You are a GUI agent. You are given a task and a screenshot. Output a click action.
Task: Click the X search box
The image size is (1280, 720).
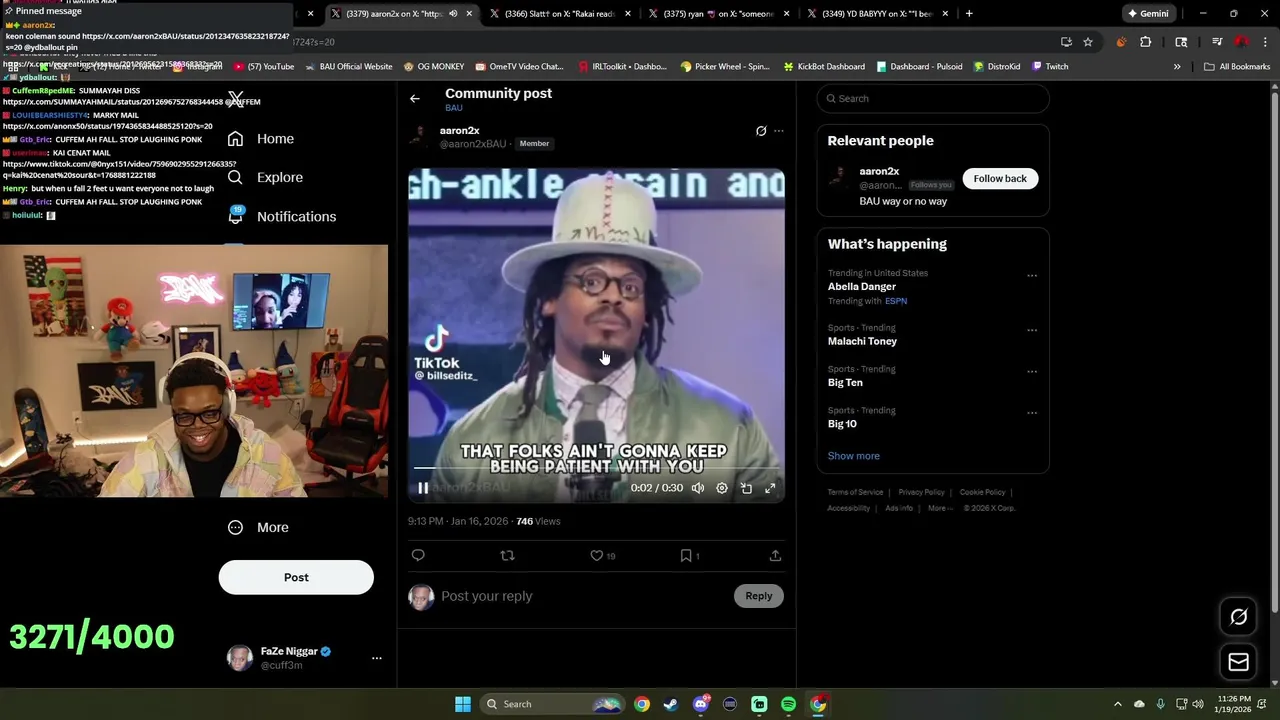click(933, 98)
